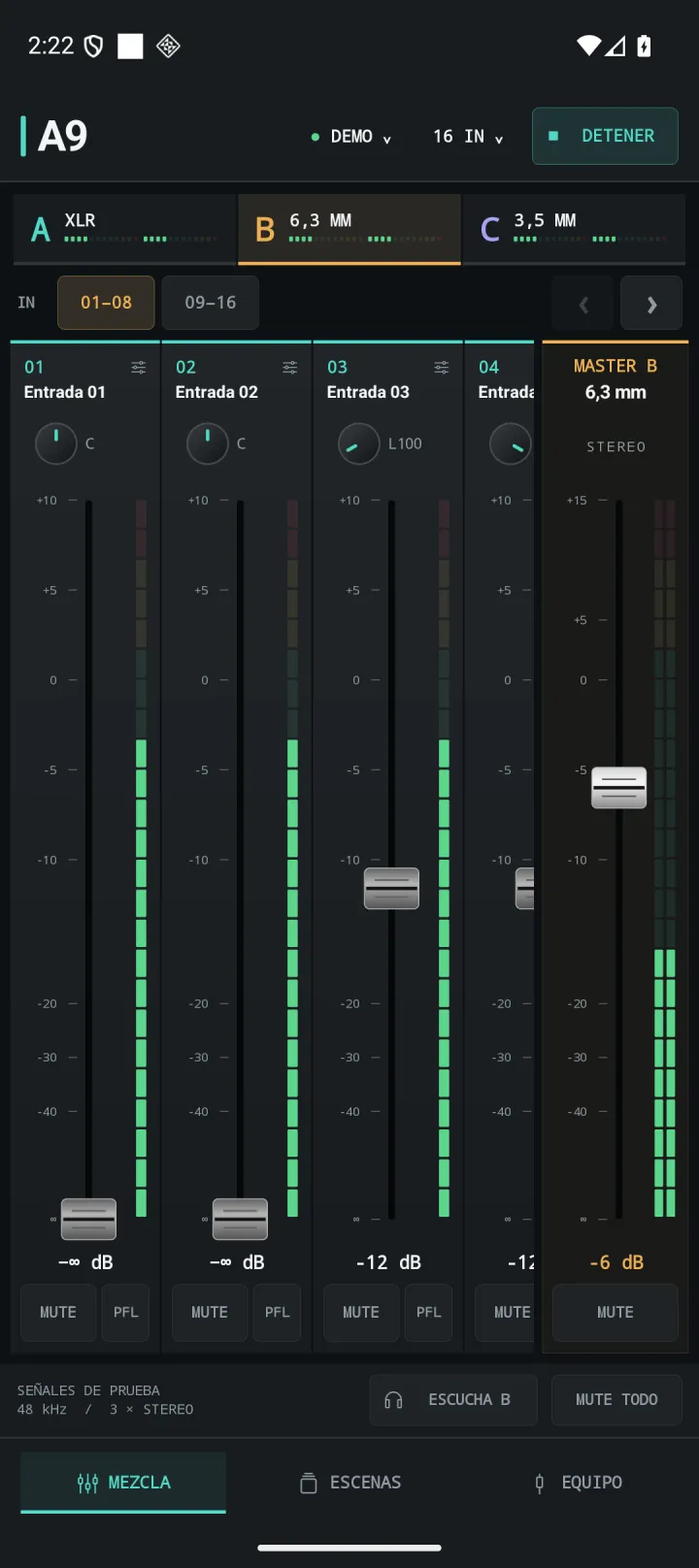699x1568 pixels.
Task: Click the Escucha B button
Action: click(x=452, y=1399)
